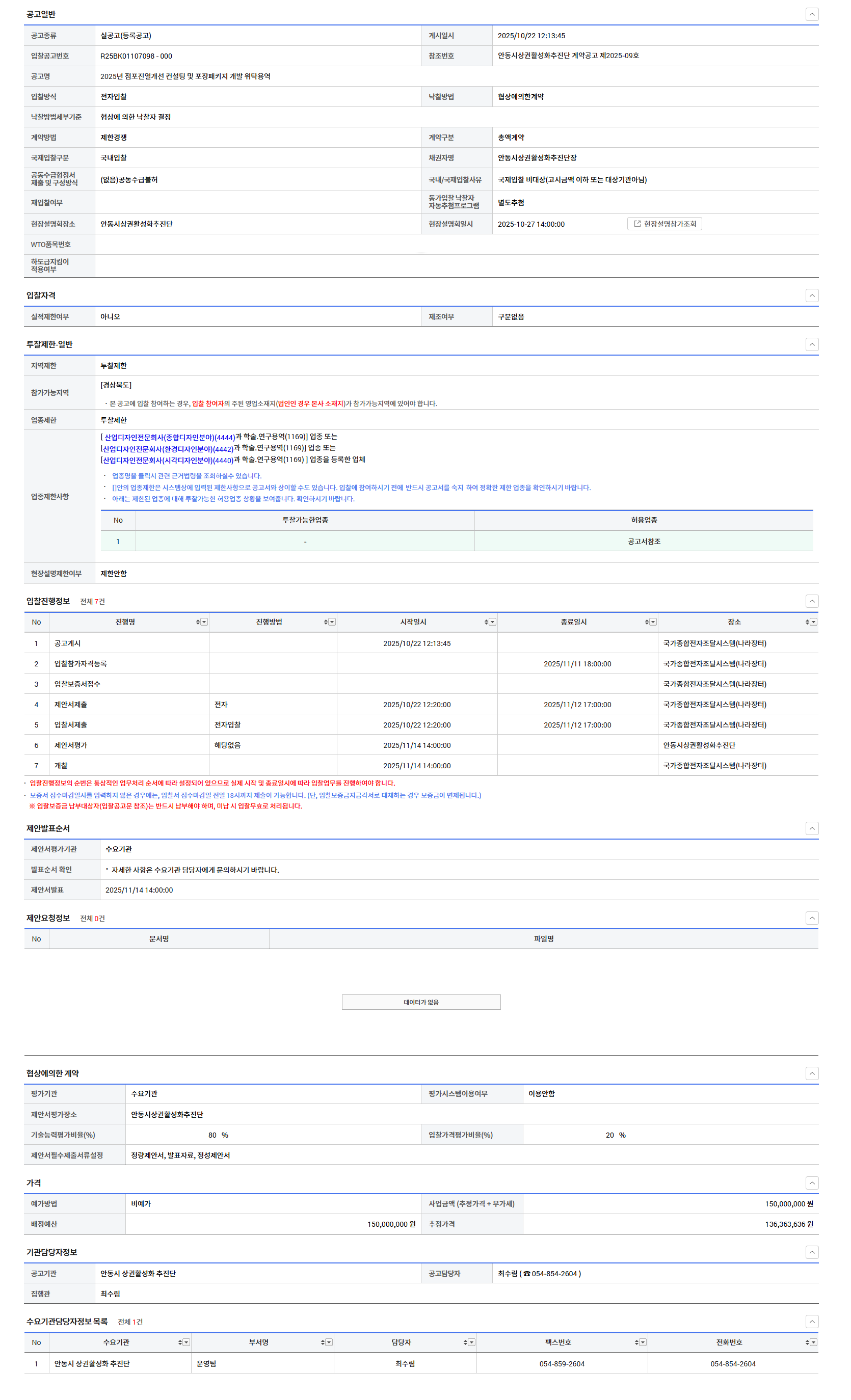The image size is (851, 1400).
Task: Collapse the 공고일반 section
Action: click(x=812, y=14)
